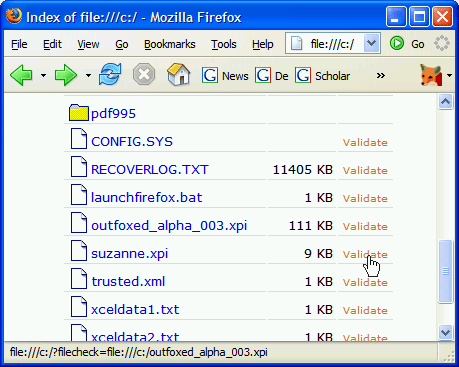Open the Go menu
This screenshot has height=367, width=459.
coord(122,44)
